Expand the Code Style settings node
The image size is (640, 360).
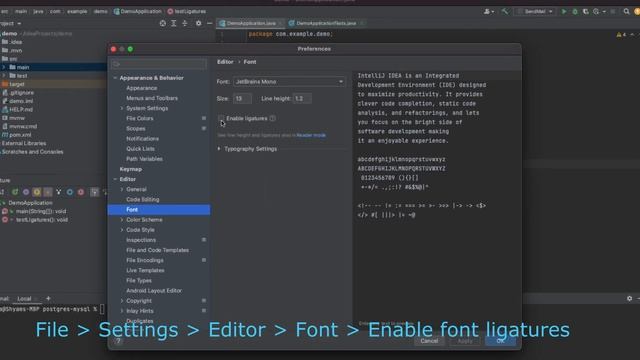(x=122, y=230)
